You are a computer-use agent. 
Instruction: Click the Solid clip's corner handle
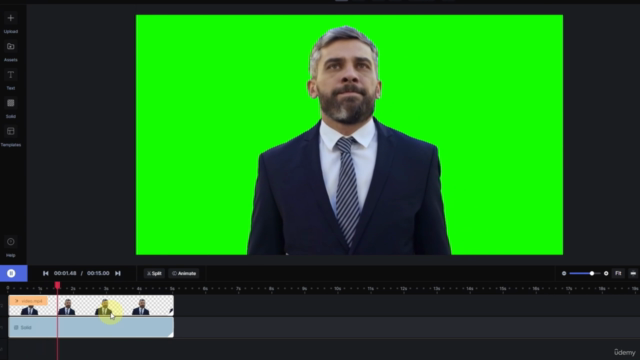coord(171,334)
